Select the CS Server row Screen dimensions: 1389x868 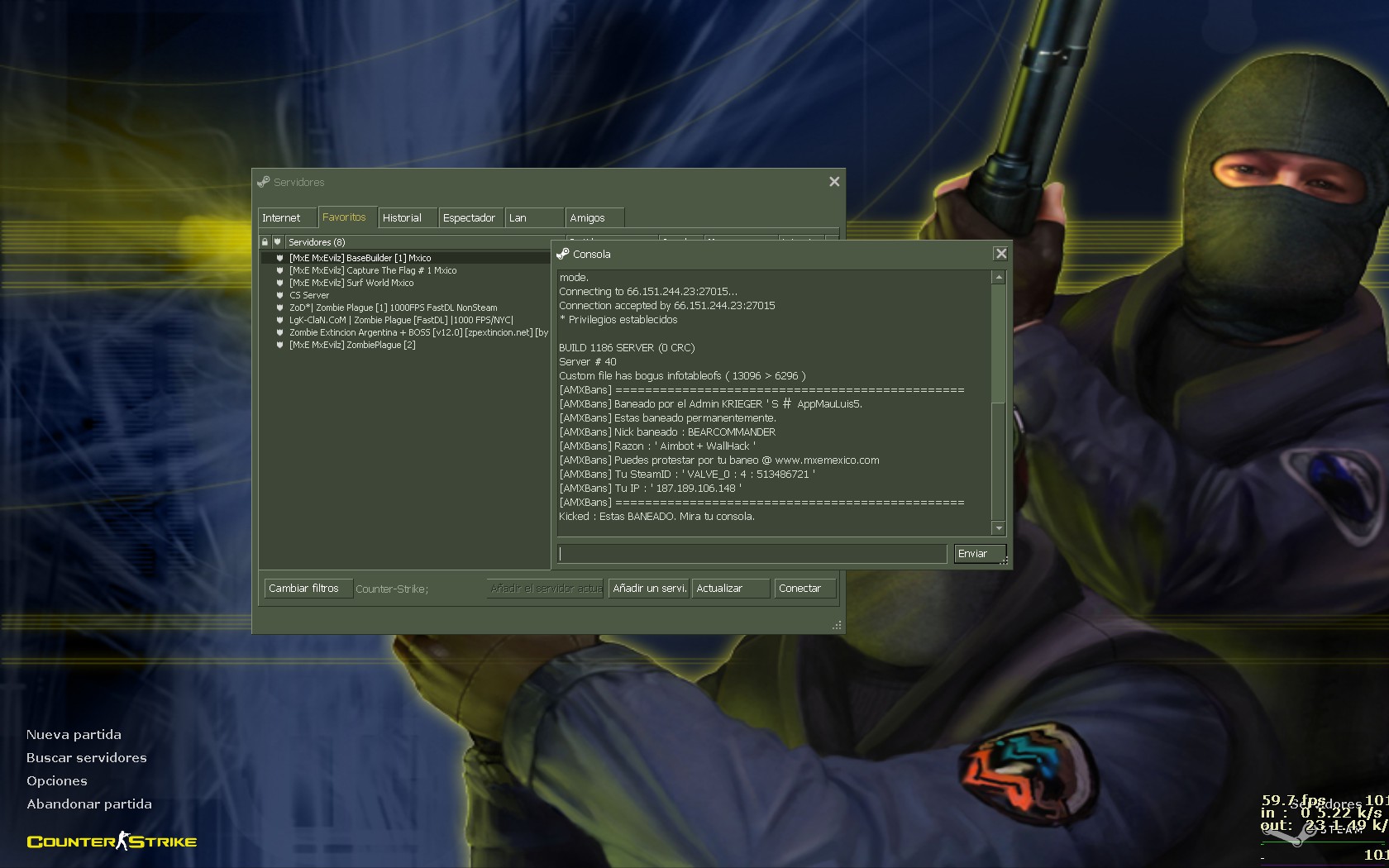pyautogui.click(x=405, y=295)
